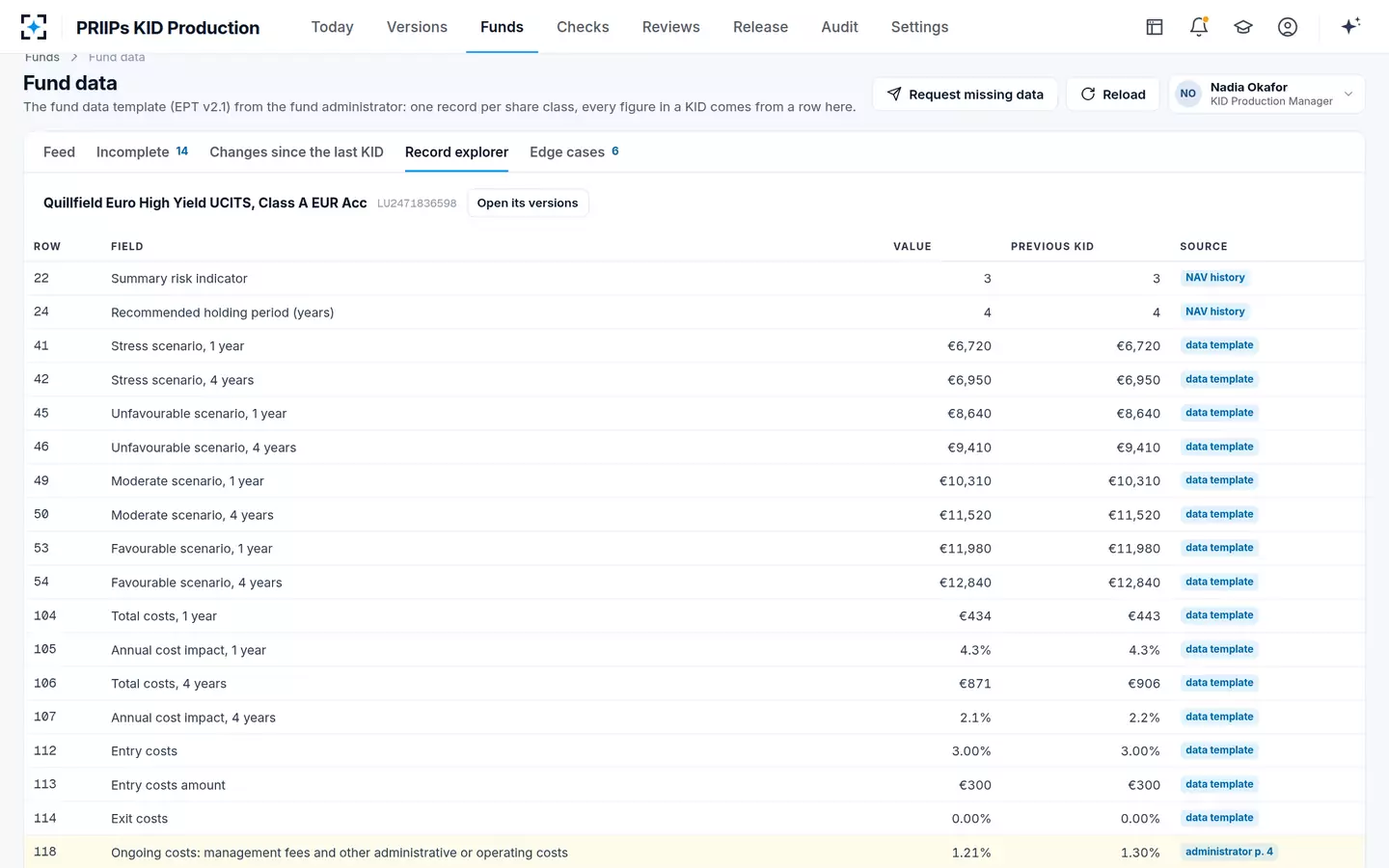This screenshot has height=868, width=1389.
Task: Open the Release menu
Action: pos(760,27)
